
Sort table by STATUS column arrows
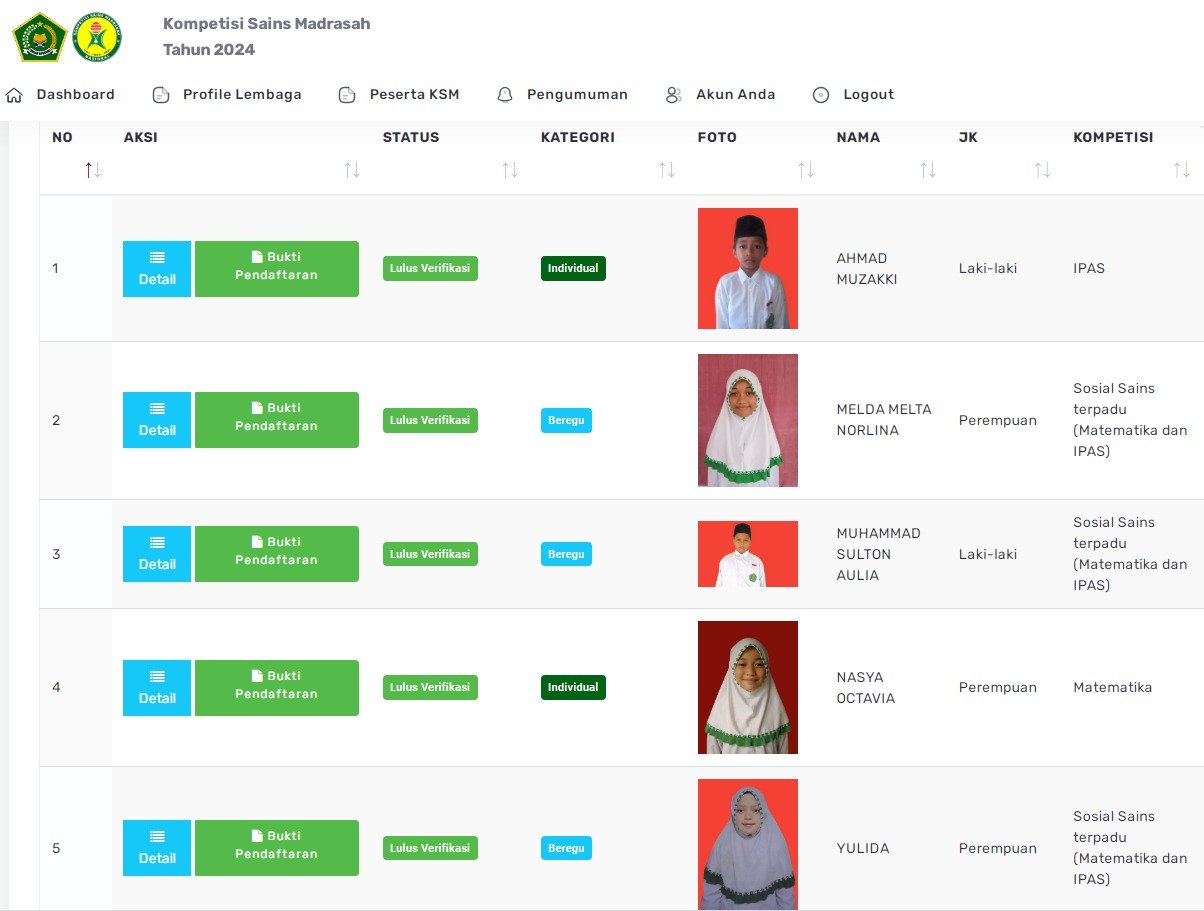[x=510, y=170]
